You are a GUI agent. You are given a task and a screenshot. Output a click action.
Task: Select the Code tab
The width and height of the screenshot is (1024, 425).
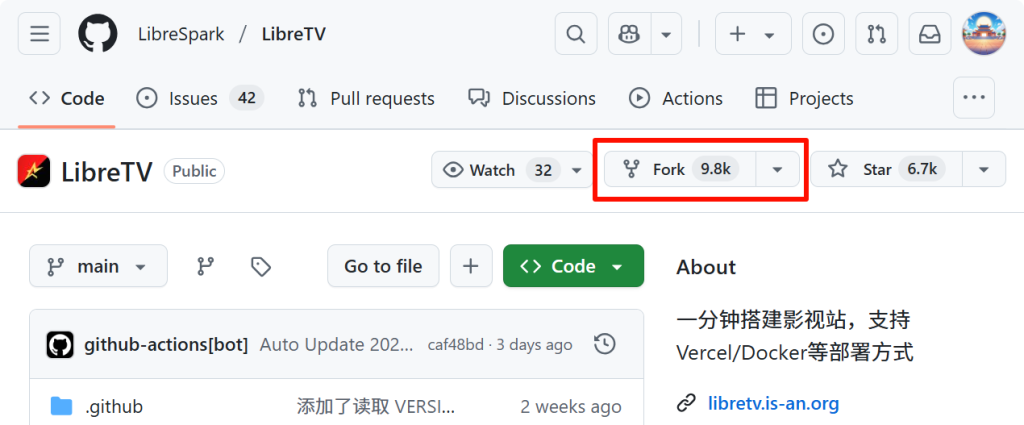(67, 99)
